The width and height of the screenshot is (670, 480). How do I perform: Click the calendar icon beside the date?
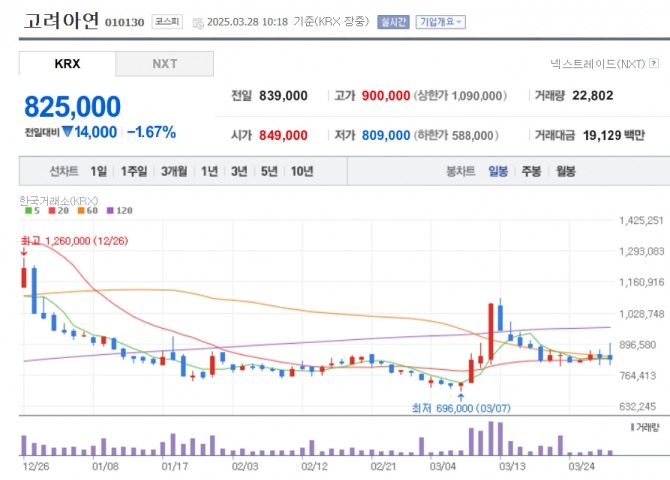198,23
